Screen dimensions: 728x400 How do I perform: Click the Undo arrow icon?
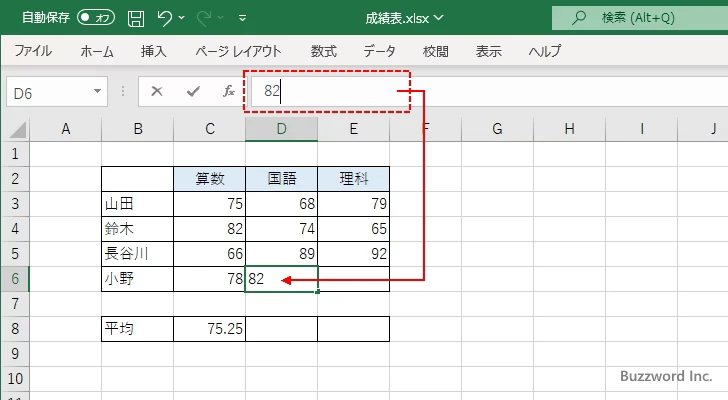pos(167,17)
